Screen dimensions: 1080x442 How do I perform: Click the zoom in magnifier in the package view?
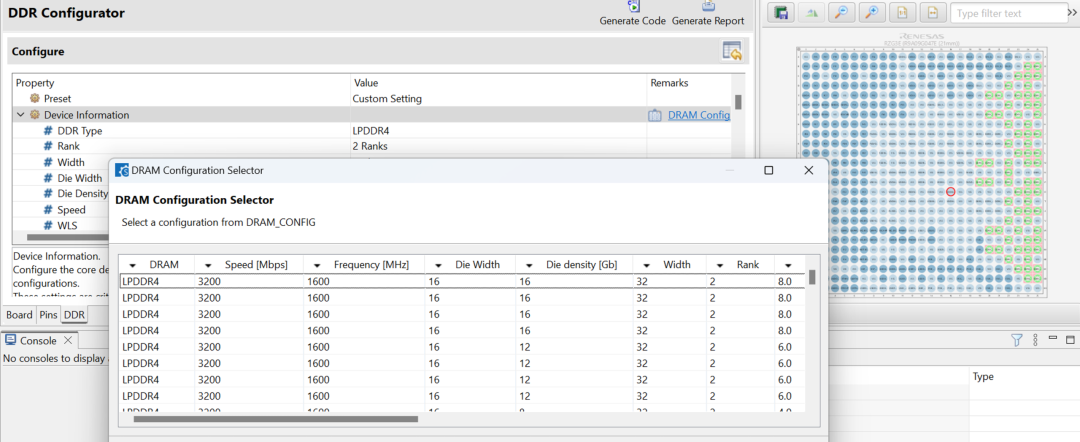pyautogui.click(x=871, y=12)
